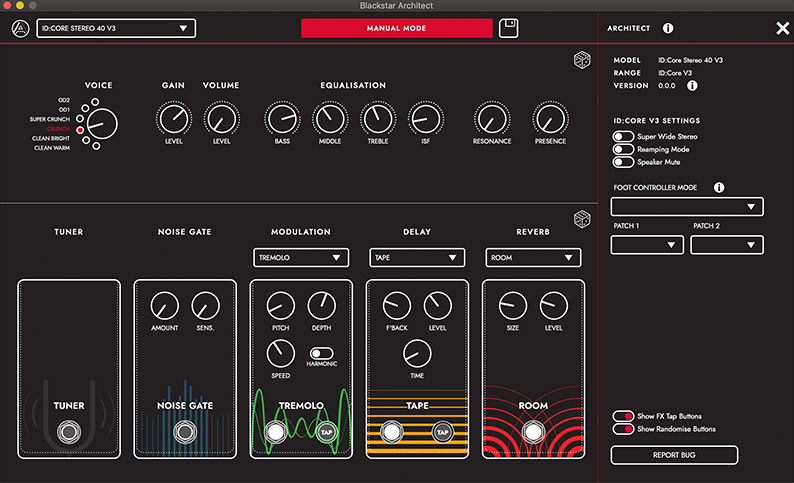
Task: Click the Blackstar logo icon at top left
Action: [x=18, y=28]
